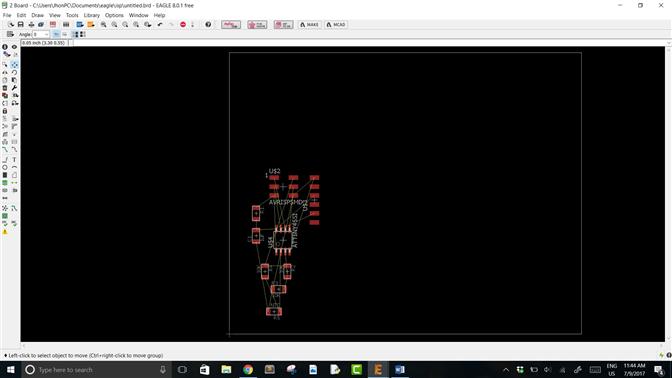Click the EAGLE taskbar icon

378,369
